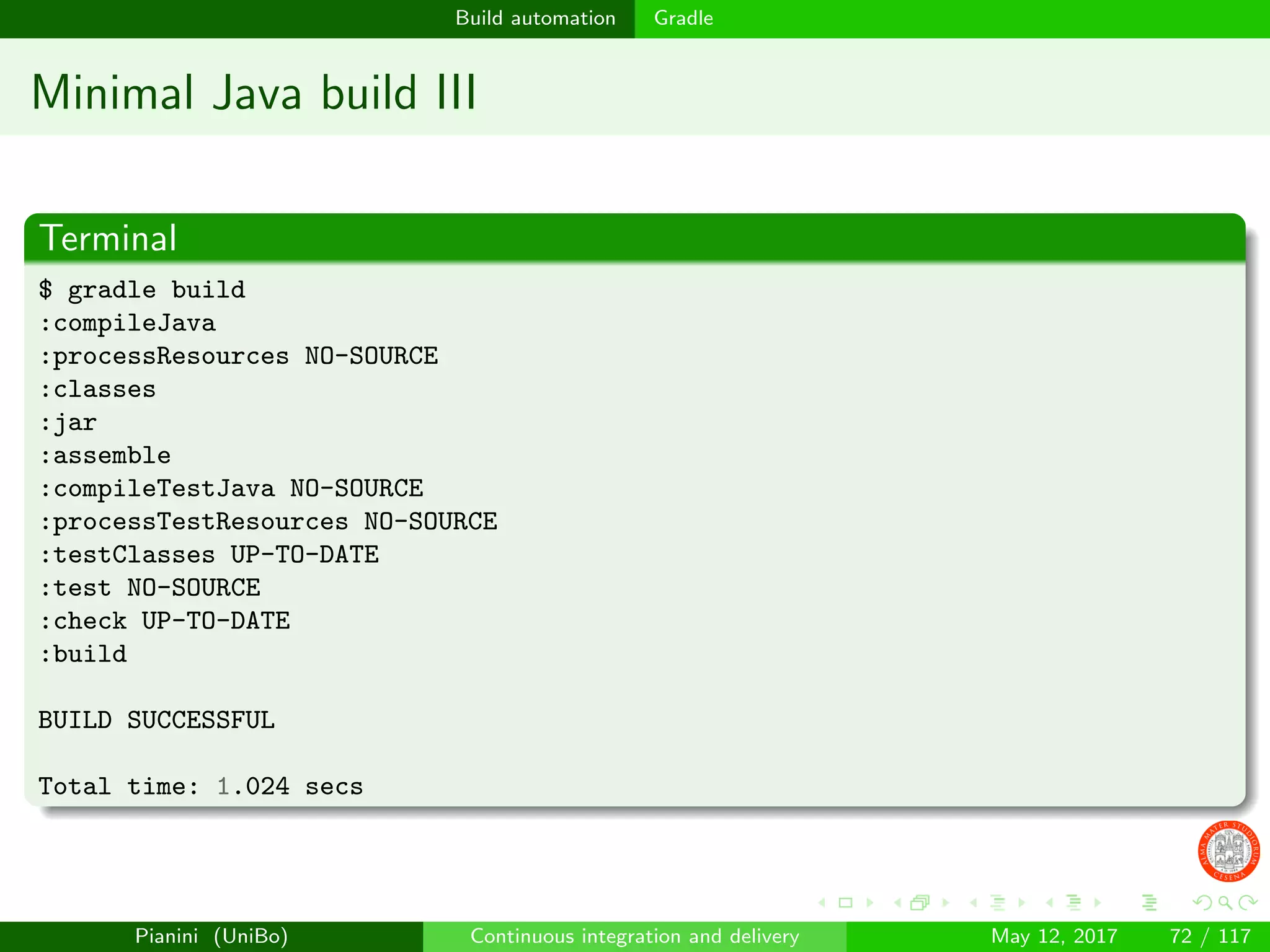This screenshot has width=1270, height=952.
Task: Jump to next section arrow
Action: click(x=1098, y=903)
